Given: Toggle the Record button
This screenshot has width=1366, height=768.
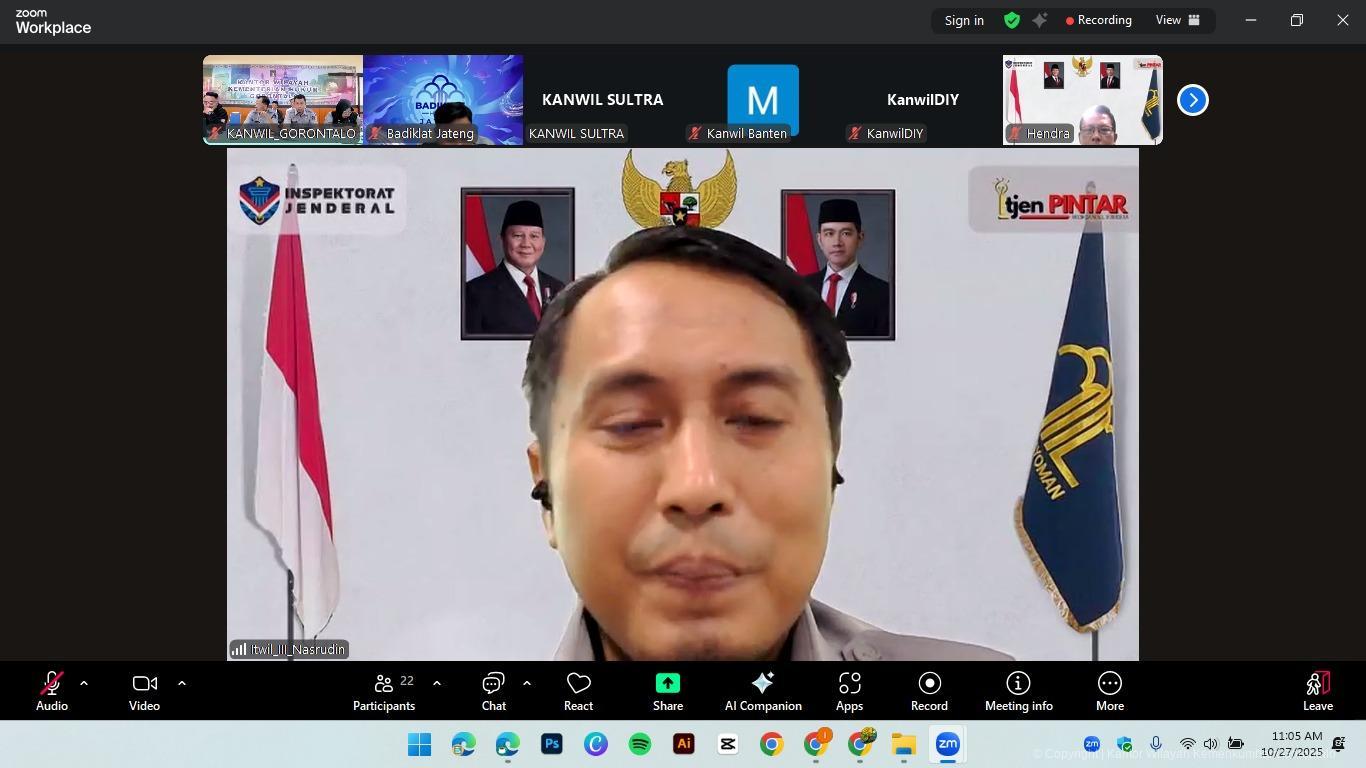Looking at the screenshot, I should 929,691.
